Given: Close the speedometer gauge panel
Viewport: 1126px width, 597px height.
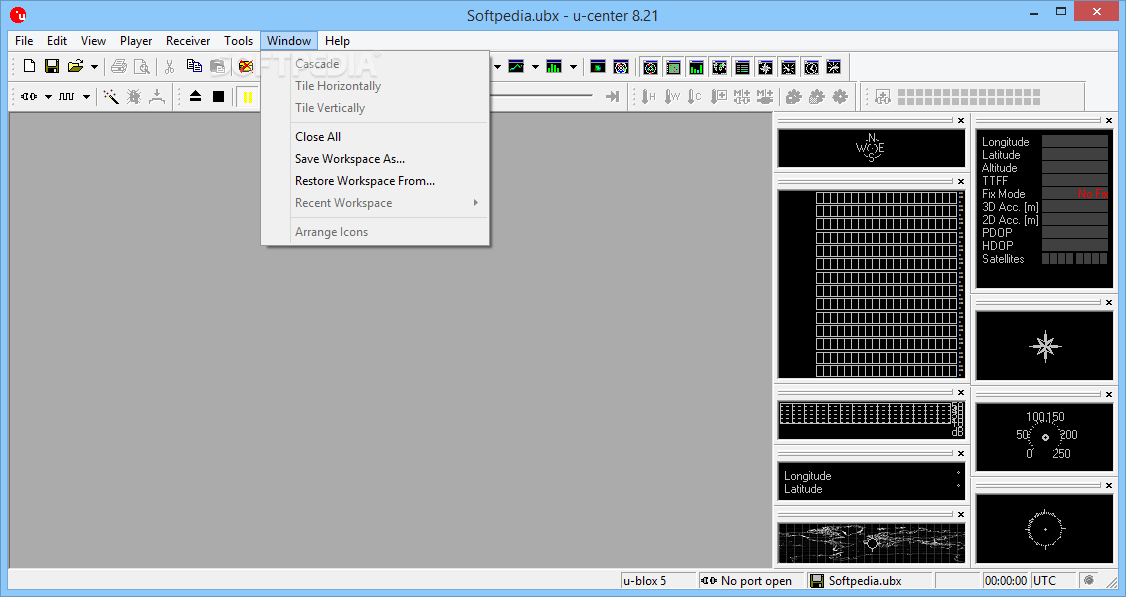Looking at the screenshot, I should tap(1109, 394).
